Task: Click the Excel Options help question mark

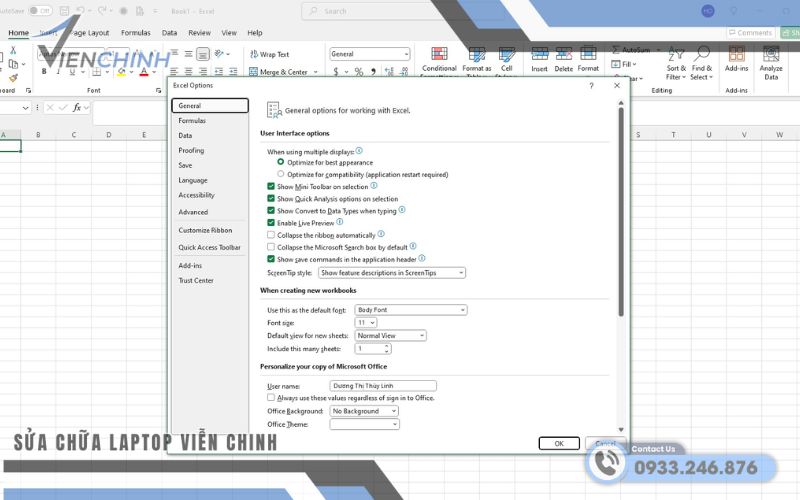Action: click(x=591, y=85)
